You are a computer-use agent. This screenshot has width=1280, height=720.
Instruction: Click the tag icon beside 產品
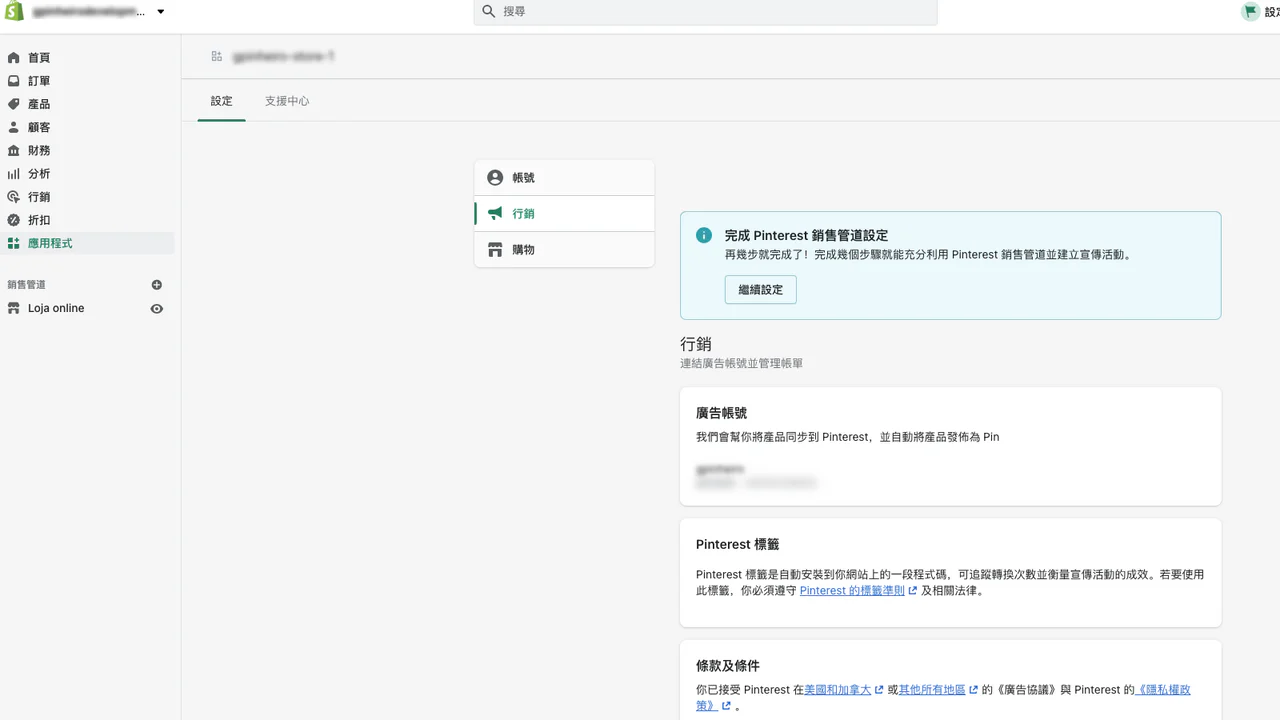pyautogui.click(x=13, y=104)
